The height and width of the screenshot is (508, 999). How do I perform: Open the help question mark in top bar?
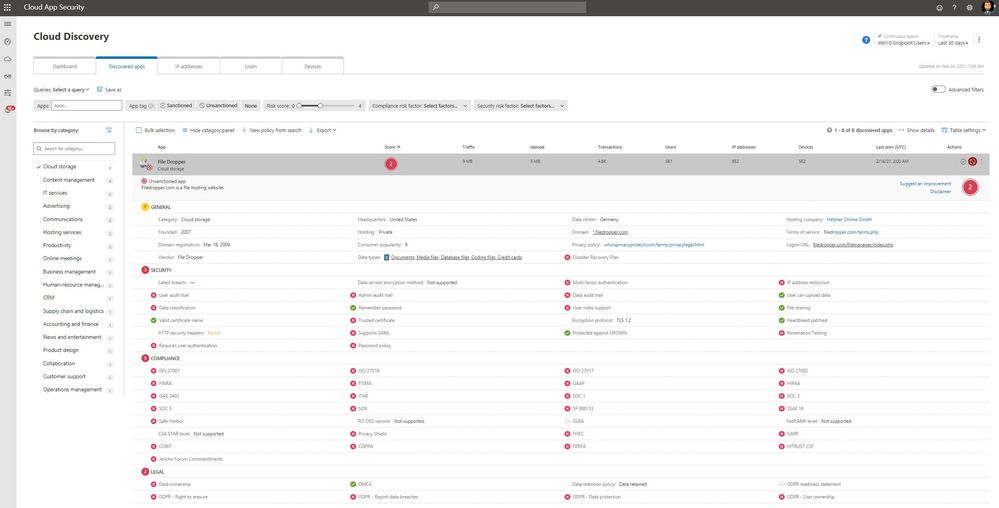954,8
